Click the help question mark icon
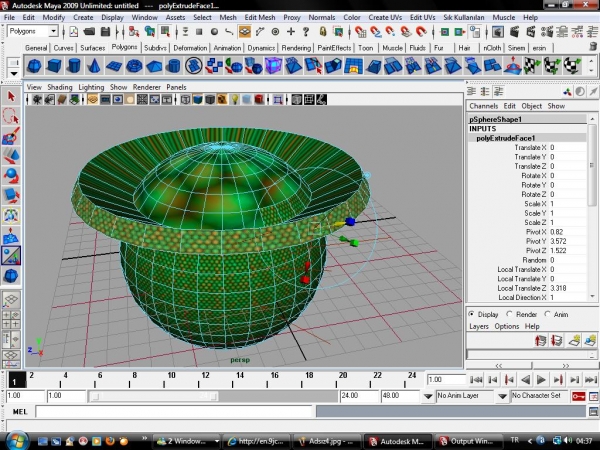The width and height of the screenshot is (600, 450). [305, 32]
